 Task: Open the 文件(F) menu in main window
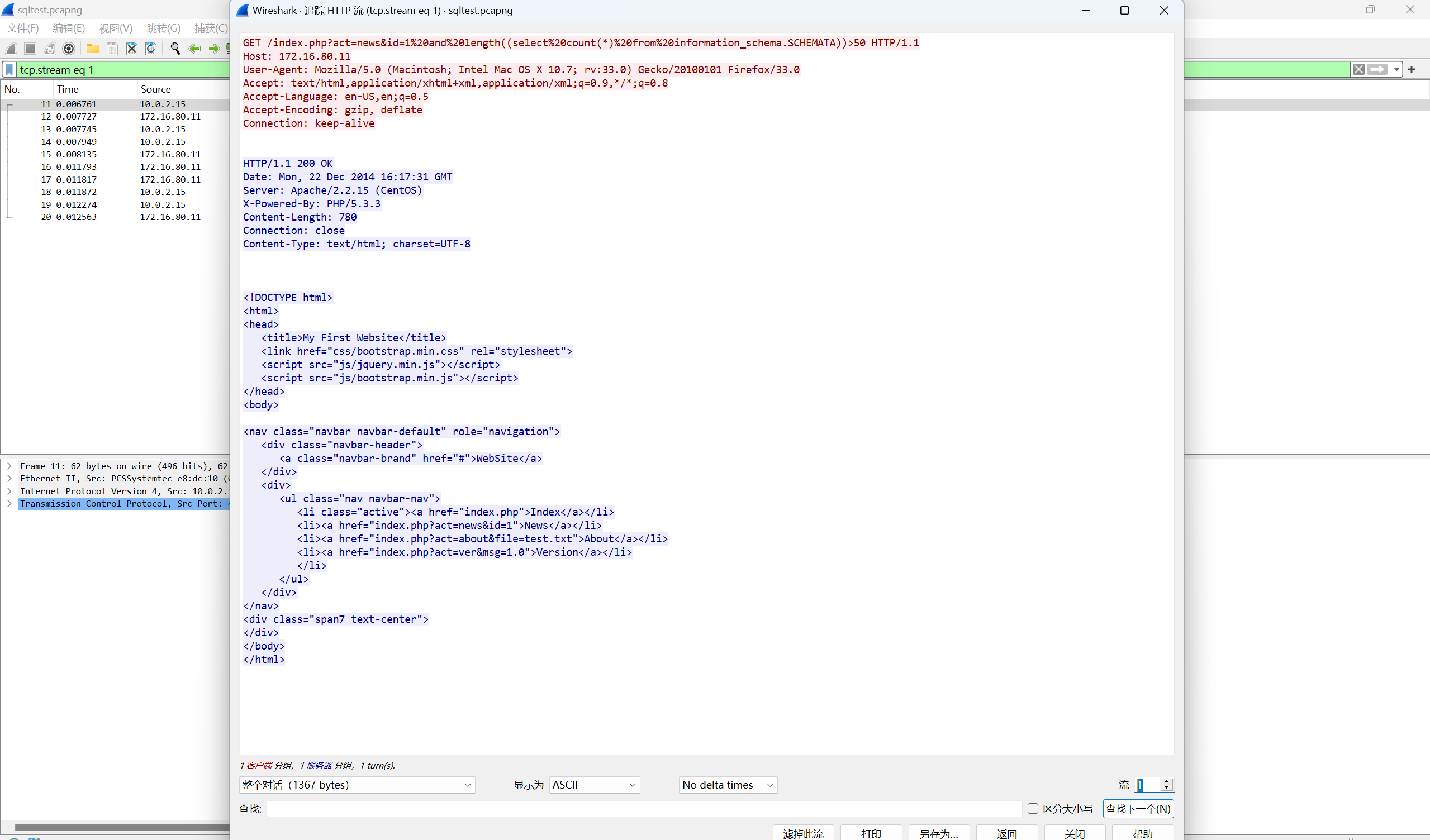coord(23,28)
